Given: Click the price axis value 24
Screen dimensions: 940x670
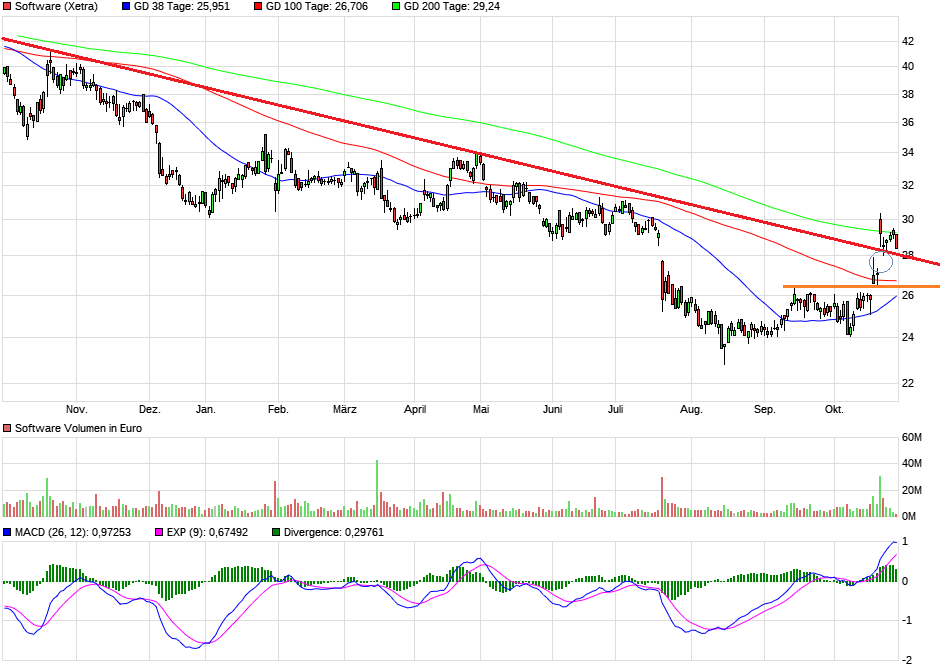Looking at the screenshot, I should 908,337.
